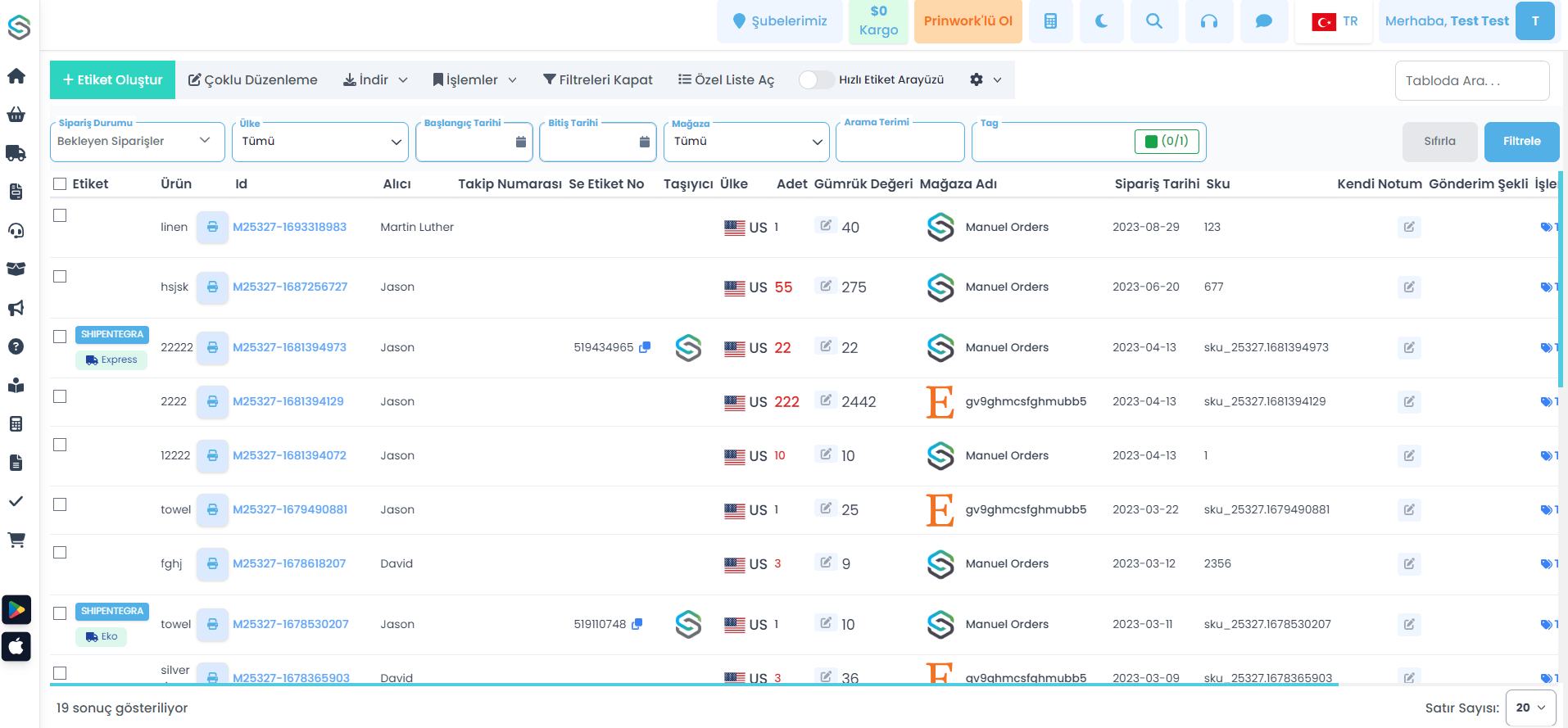Sort by Alıcı column header
The width and height of the screenshot is (1568, 728).
pos(397,184)
